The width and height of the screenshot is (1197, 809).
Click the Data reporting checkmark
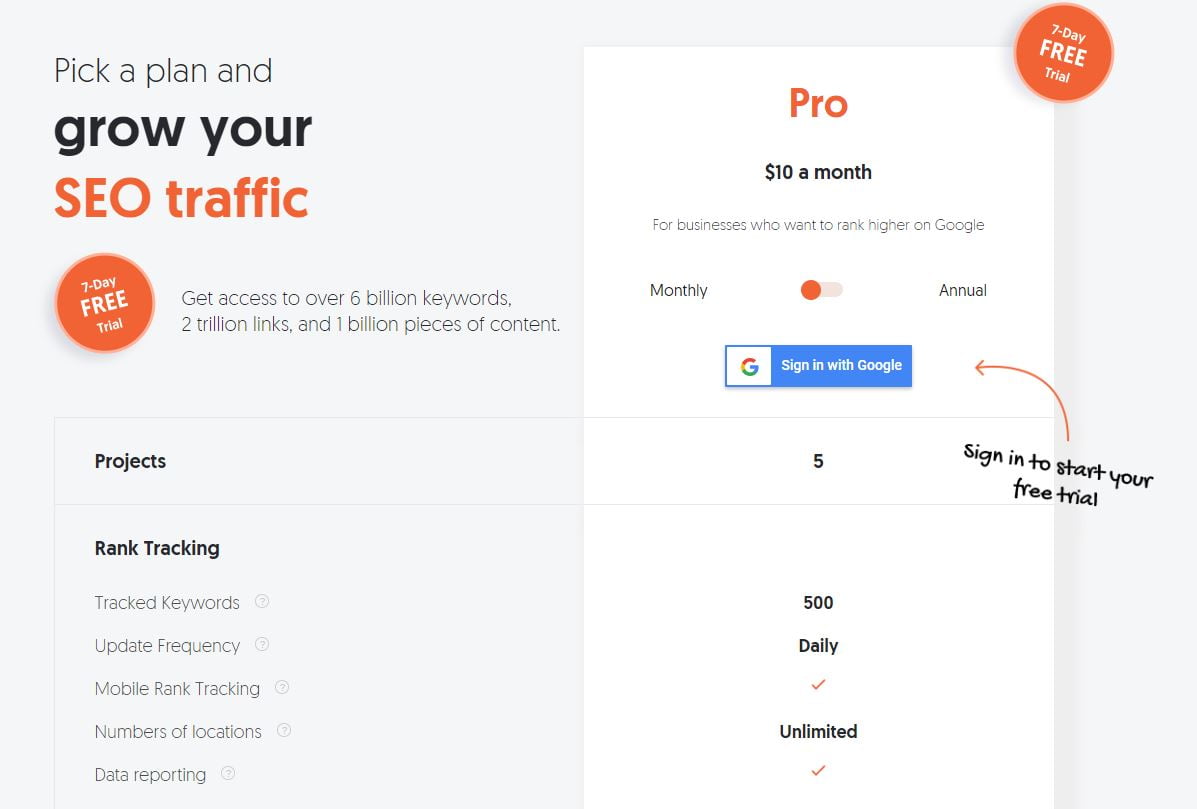point(818,770)
